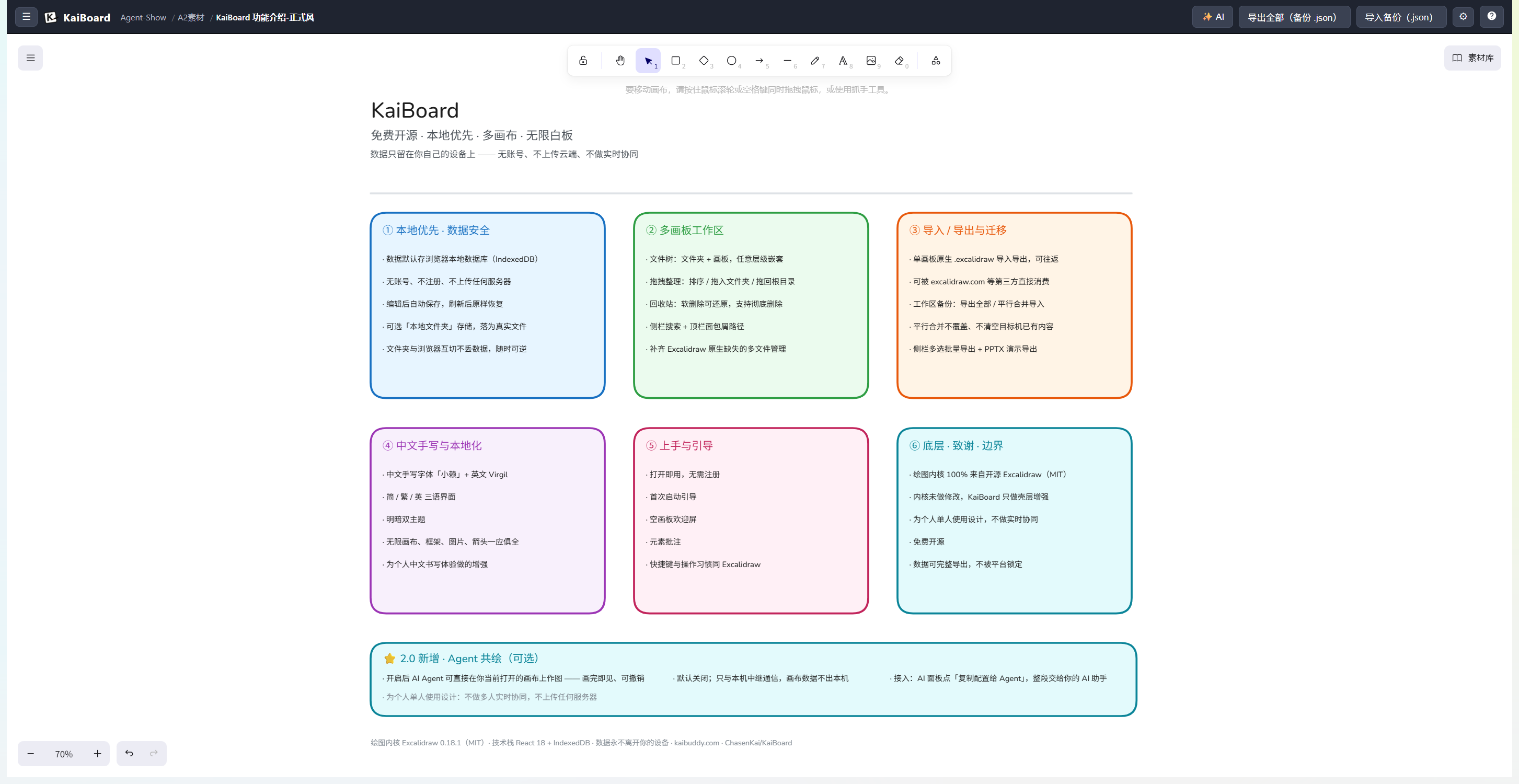The height and width of the screenshot is (784, 1519).
Task: Click the line 明暗双主题
Action: click(404, 520)
